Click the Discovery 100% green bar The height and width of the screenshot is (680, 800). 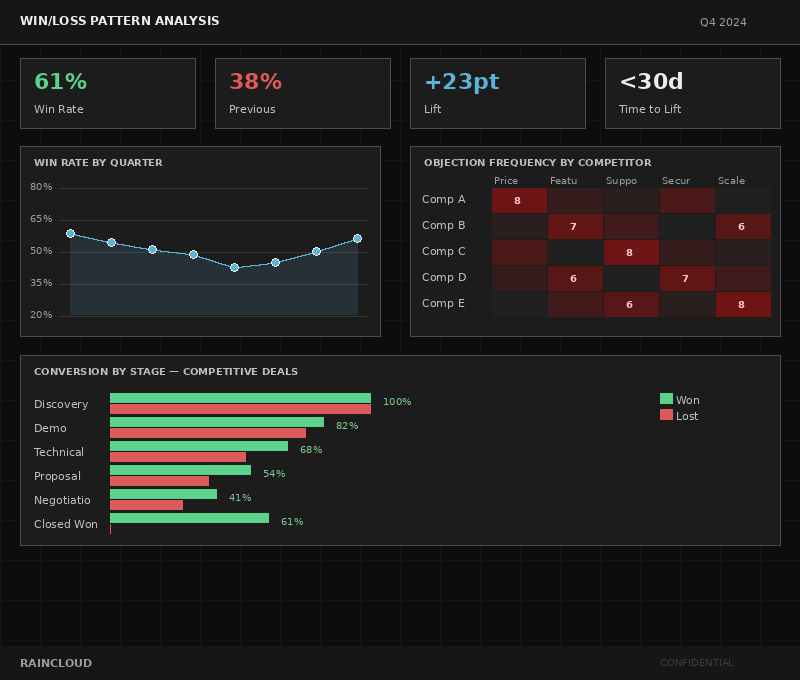pyautogui.click(x=240, y=398)
